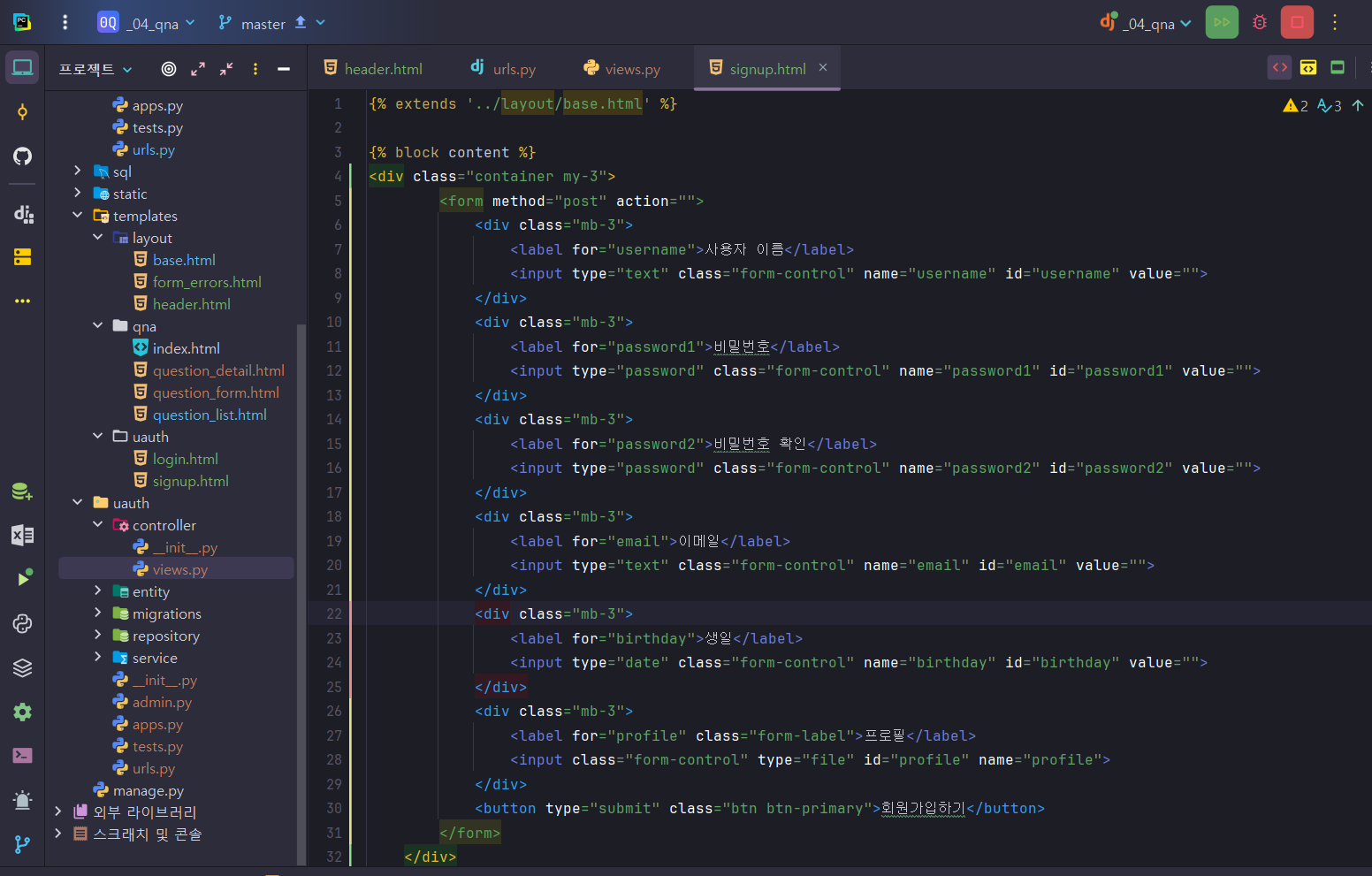This screenshot has width=1372, height=876.
Task: Click the red Stop button
Action: click(x=1297, y=23)
